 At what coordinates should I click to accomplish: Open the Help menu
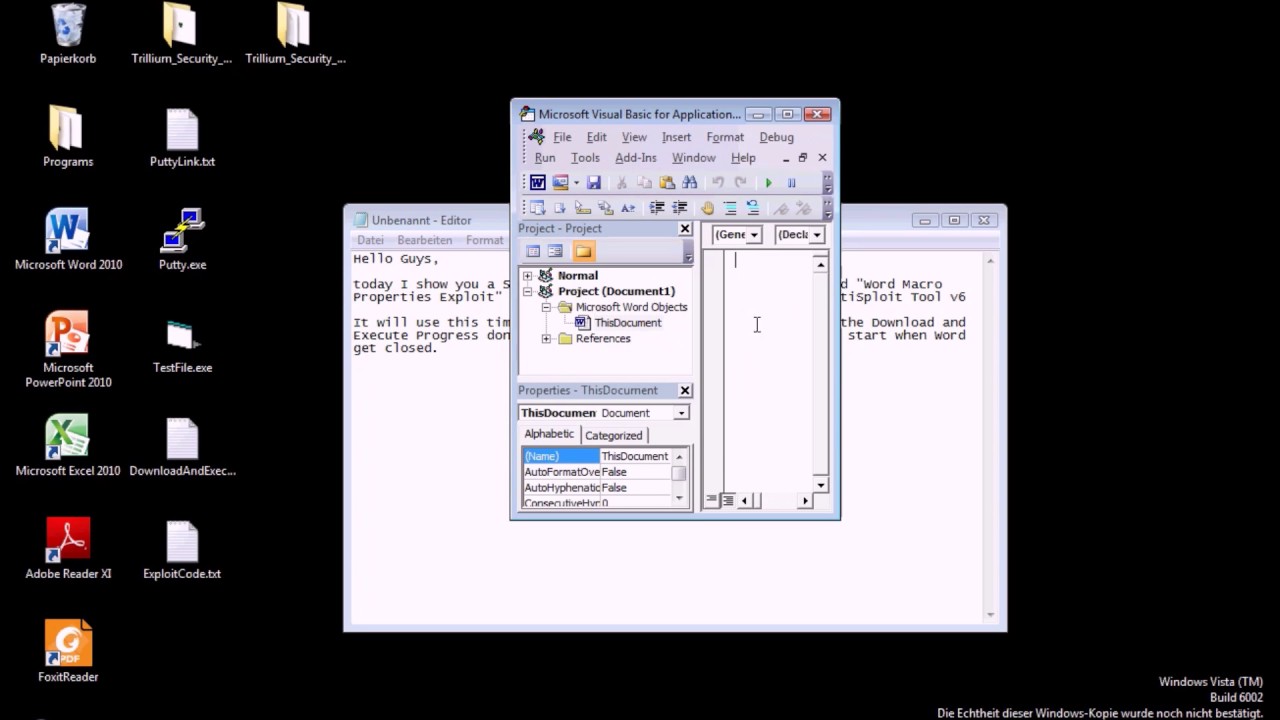coord(743,158)
